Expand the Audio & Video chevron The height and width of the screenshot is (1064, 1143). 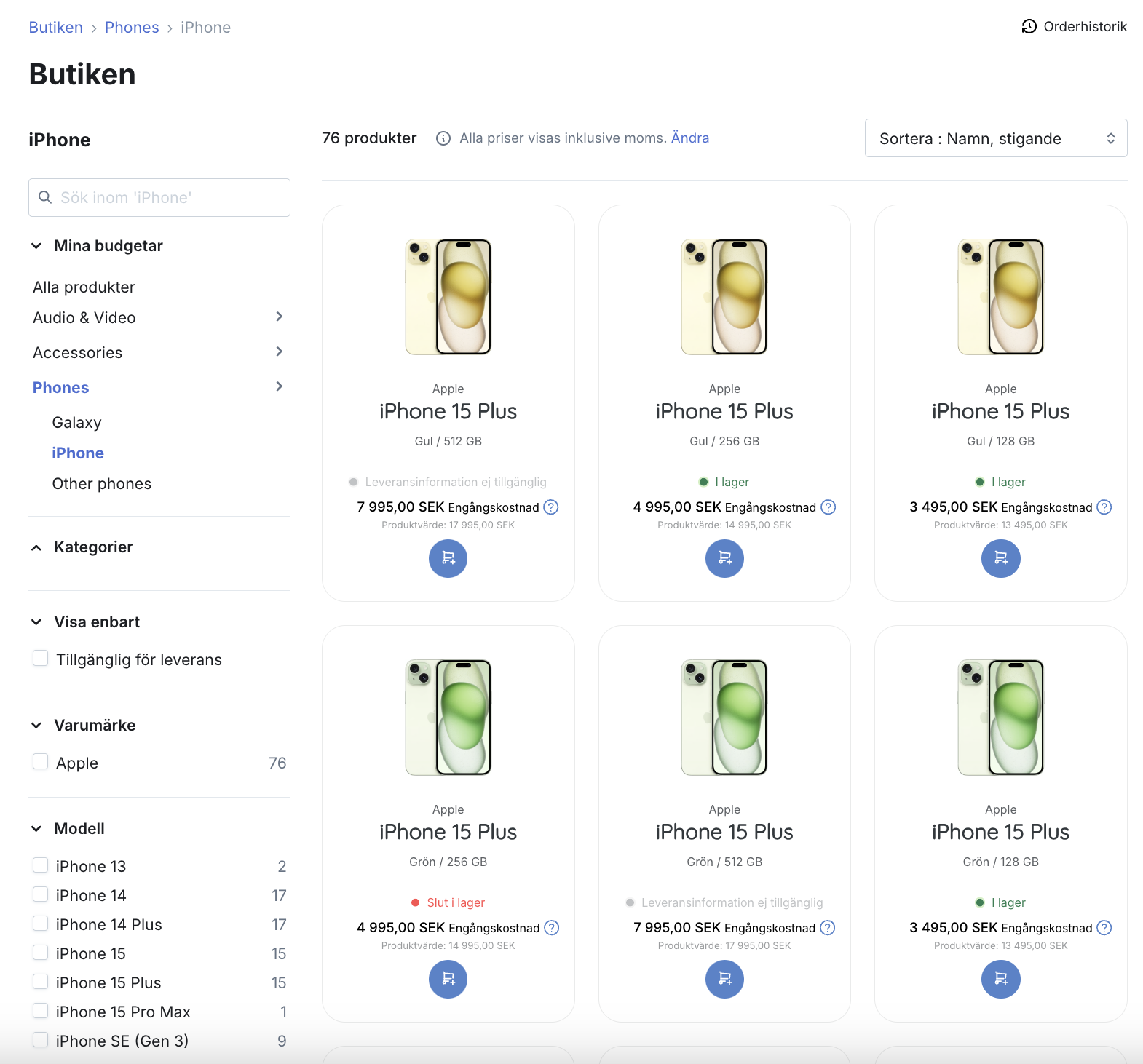coord(279,317)
